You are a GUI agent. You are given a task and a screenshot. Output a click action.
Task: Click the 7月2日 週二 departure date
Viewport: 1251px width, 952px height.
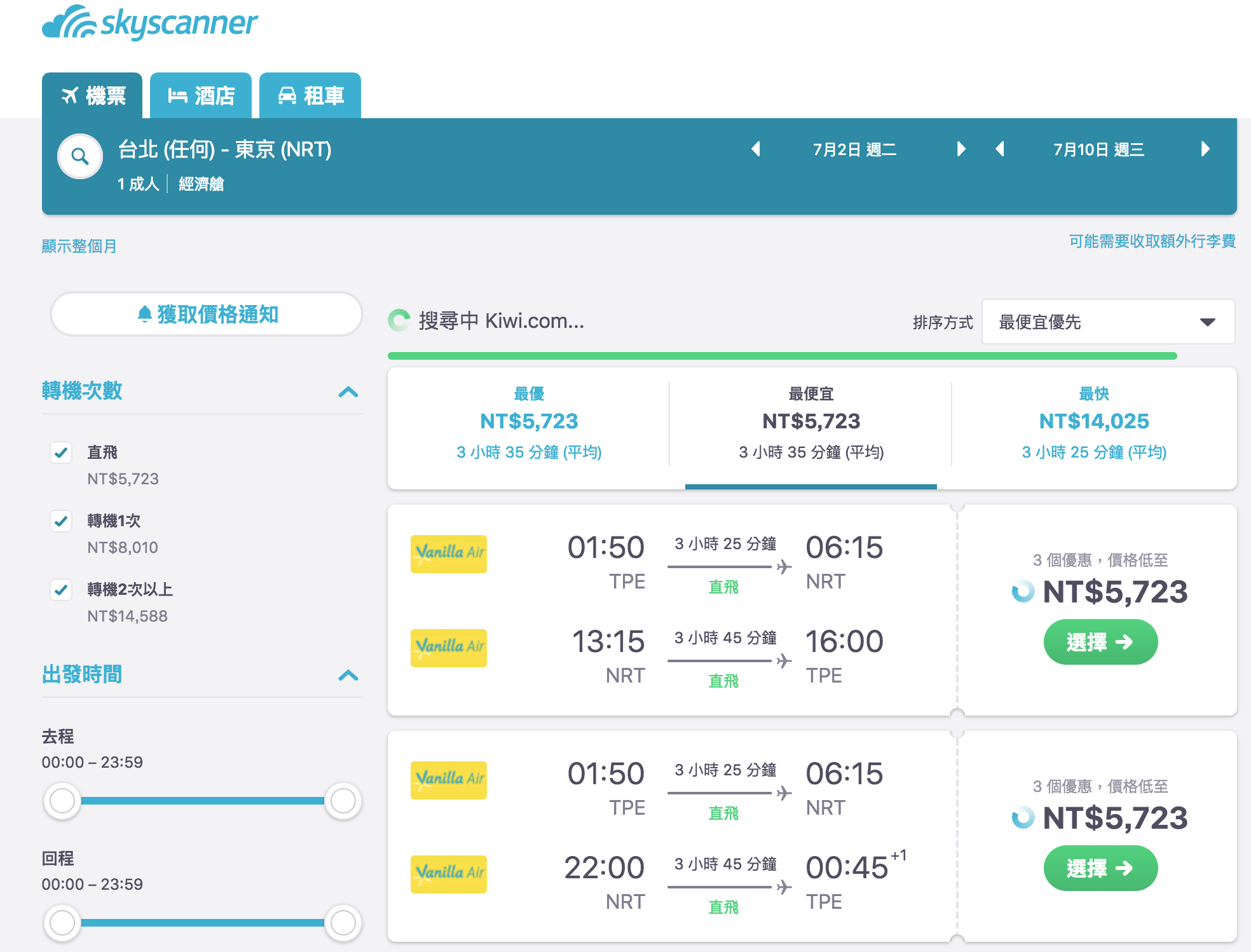(x=854, y=149)
